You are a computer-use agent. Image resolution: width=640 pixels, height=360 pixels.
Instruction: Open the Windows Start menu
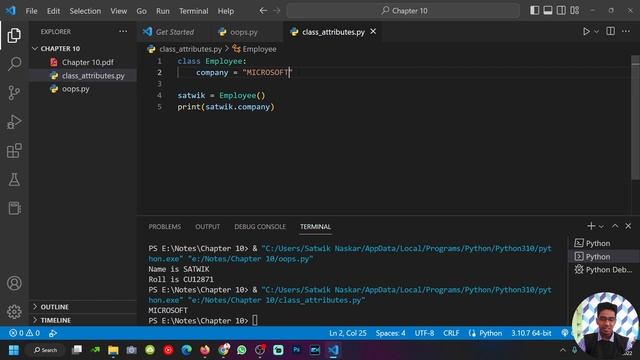point(14,350)
